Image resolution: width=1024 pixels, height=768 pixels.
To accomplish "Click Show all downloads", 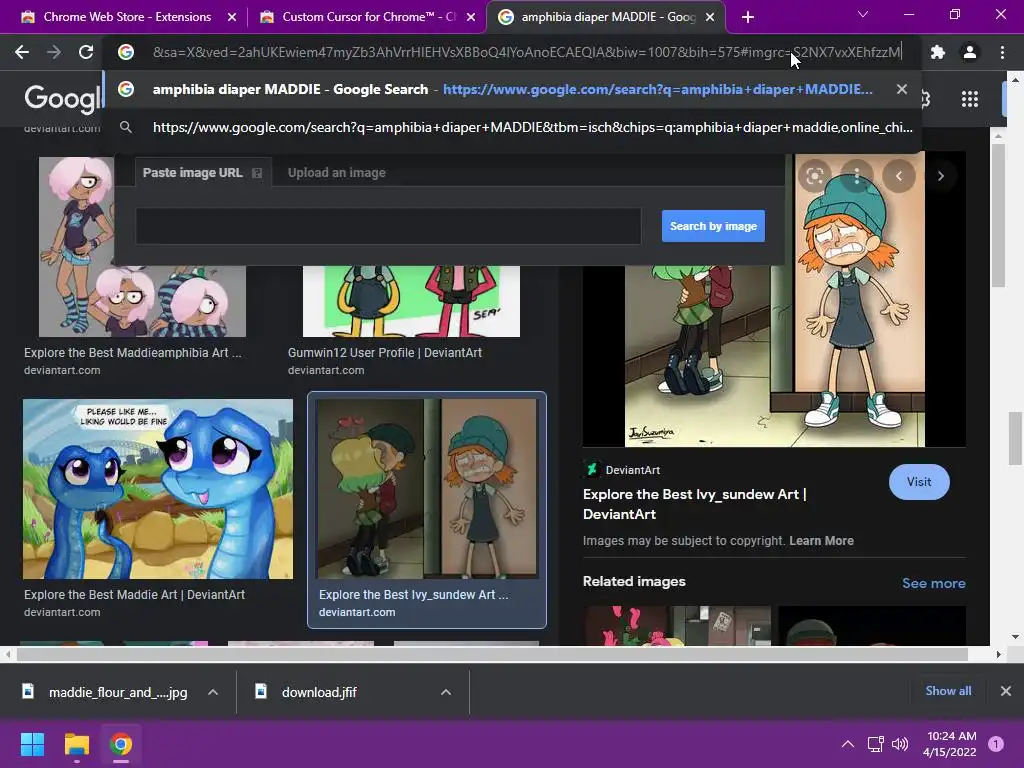I will [948, 691].
